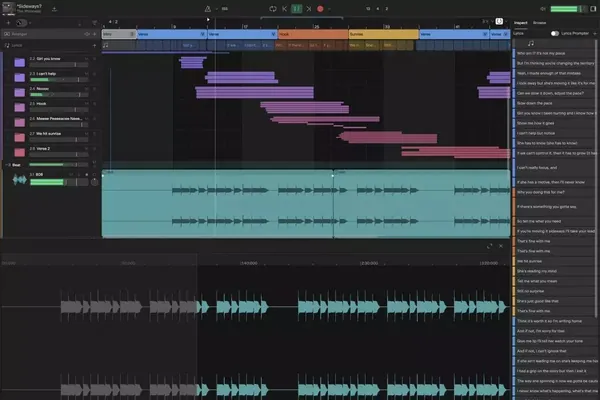The width and height of the screenshot is (600, 400).
Task: Toggle the metronome icon
Action: [x=208, y=8]
